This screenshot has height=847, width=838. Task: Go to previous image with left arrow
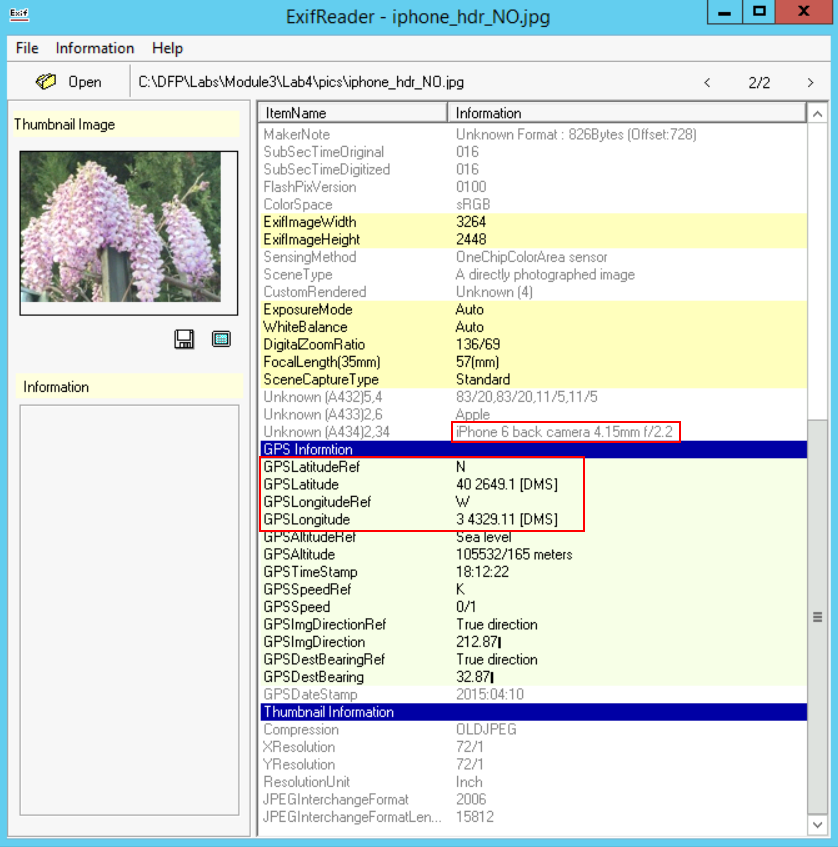tap(708, 82)
